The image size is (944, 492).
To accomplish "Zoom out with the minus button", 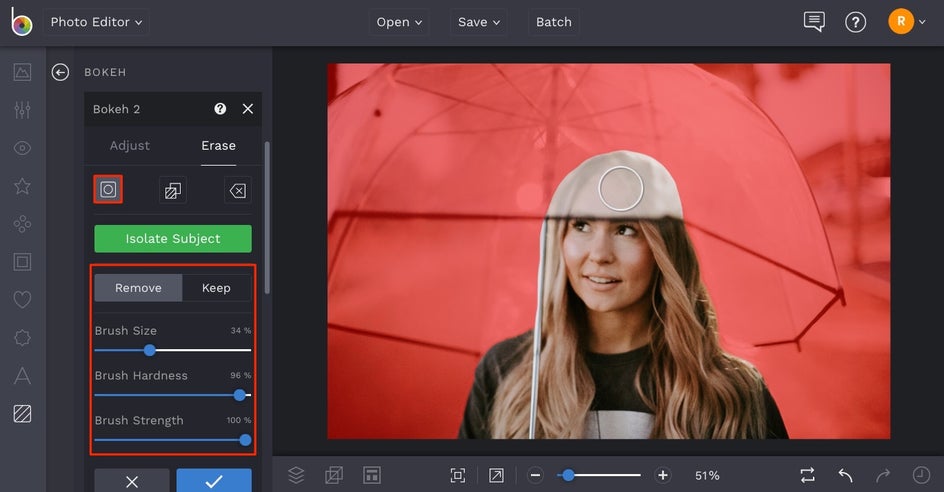I will (x=535, y=476).
